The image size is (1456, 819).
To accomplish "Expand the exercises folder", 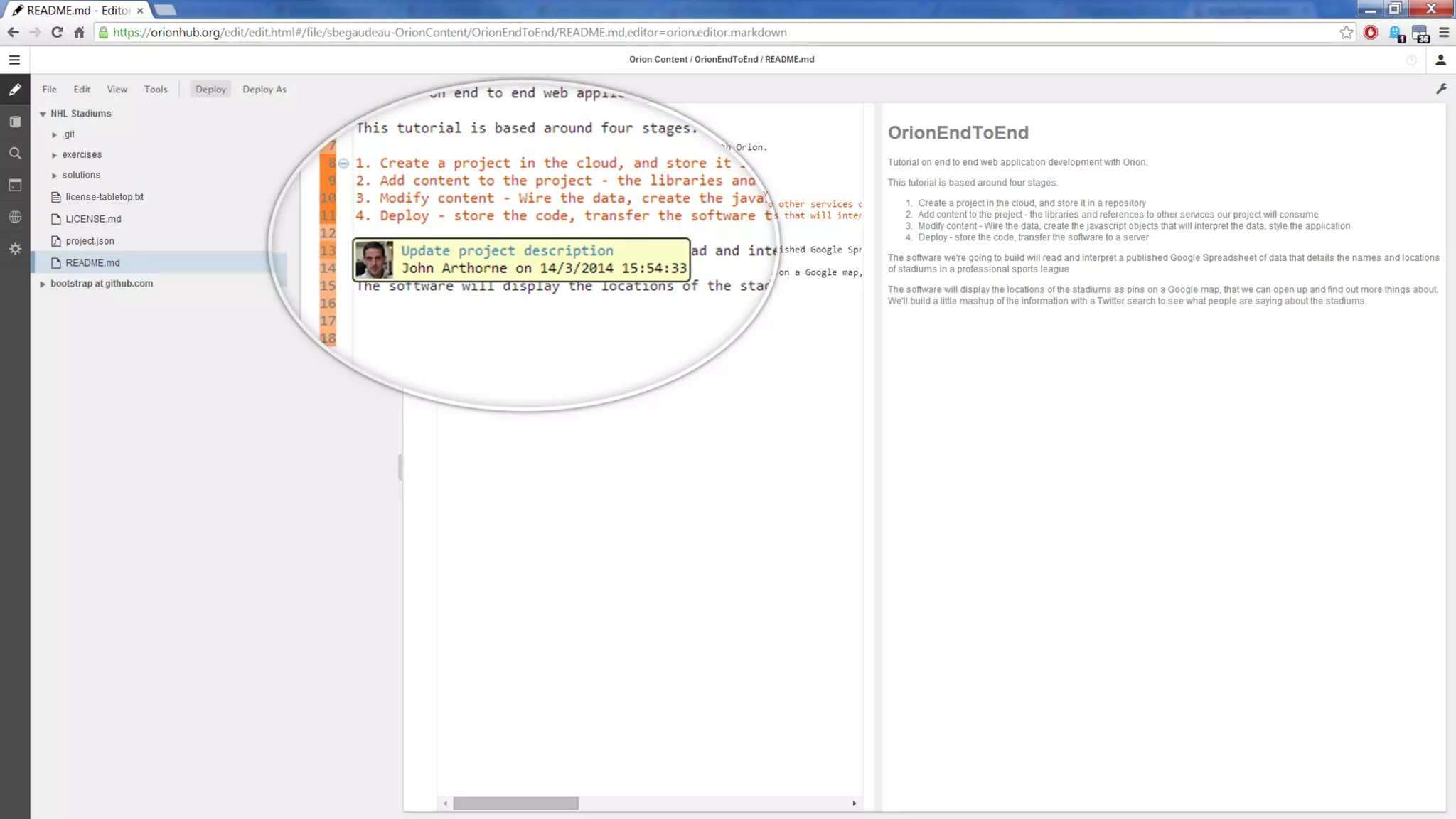I will [x=55, y=155].
